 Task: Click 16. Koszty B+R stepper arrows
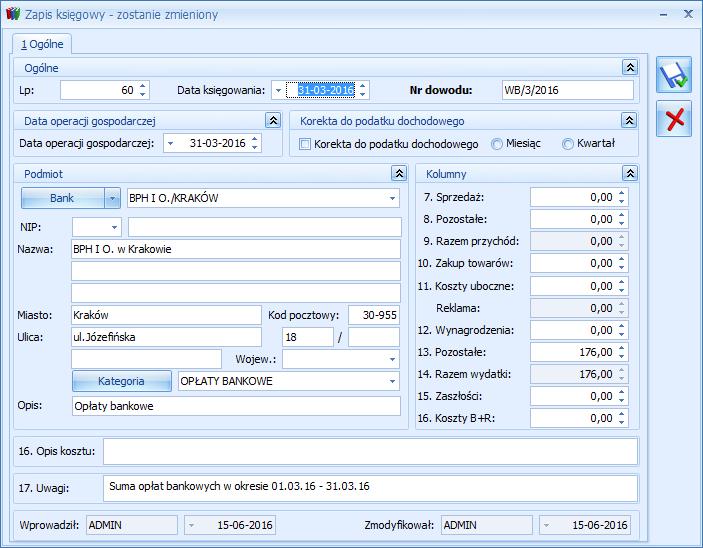pos(621,418)
